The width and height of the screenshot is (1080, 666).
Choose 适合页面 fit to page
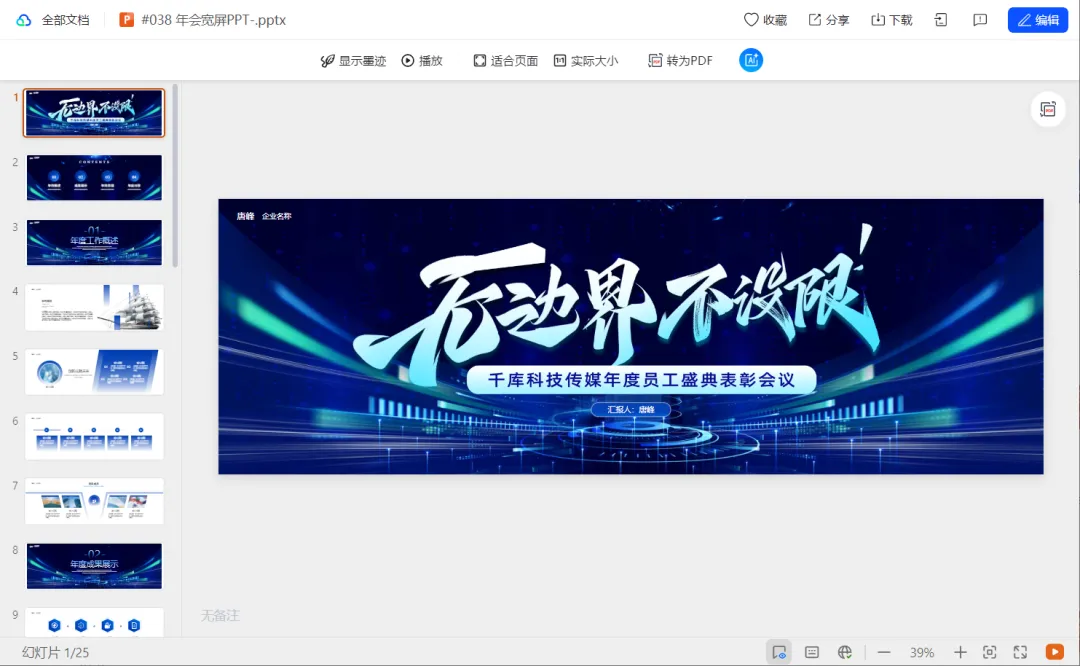tap(506, 61)
